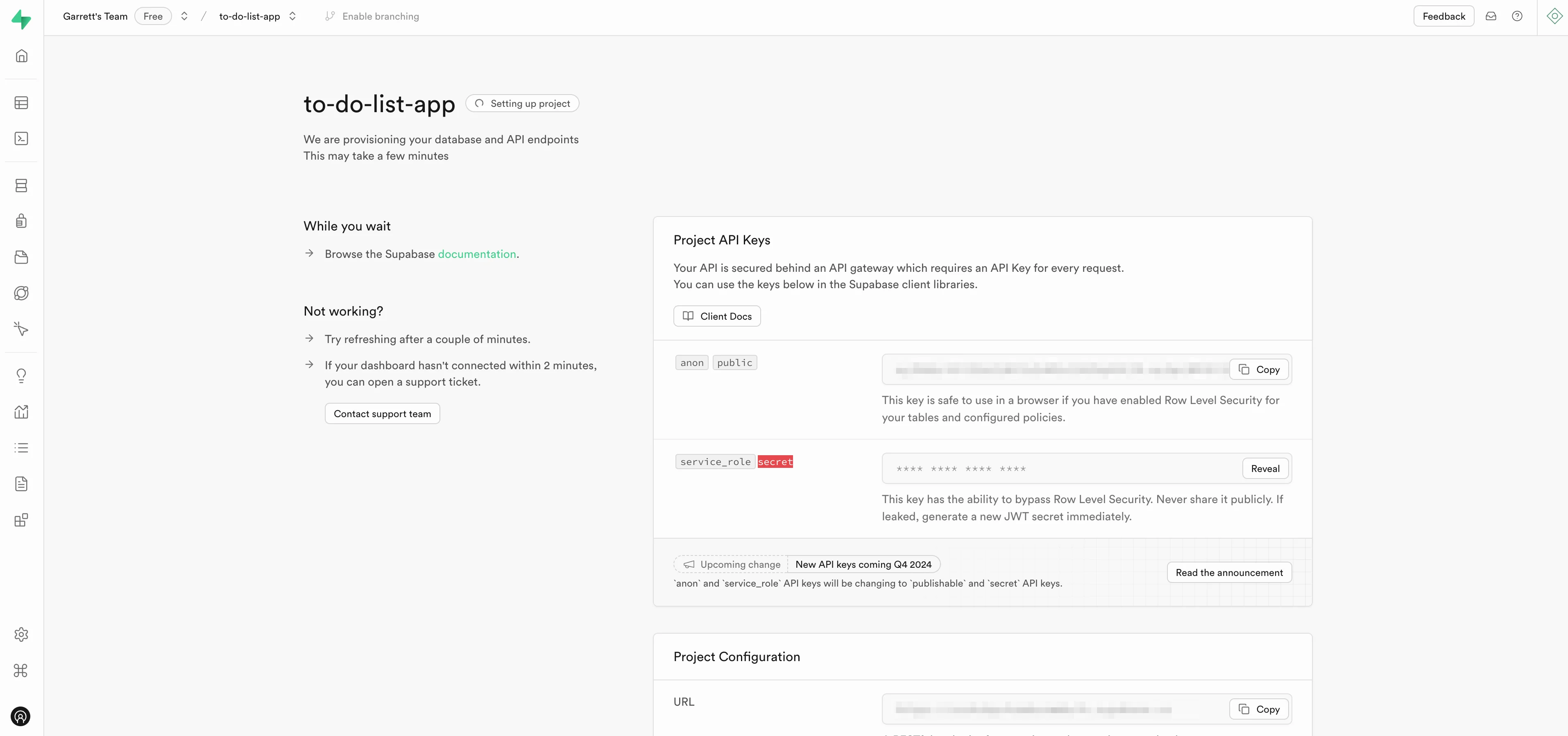This screenshot has width=1568, height=736.
Task: Expand the to-do-list-app project switcher
Action: point(293,16)
